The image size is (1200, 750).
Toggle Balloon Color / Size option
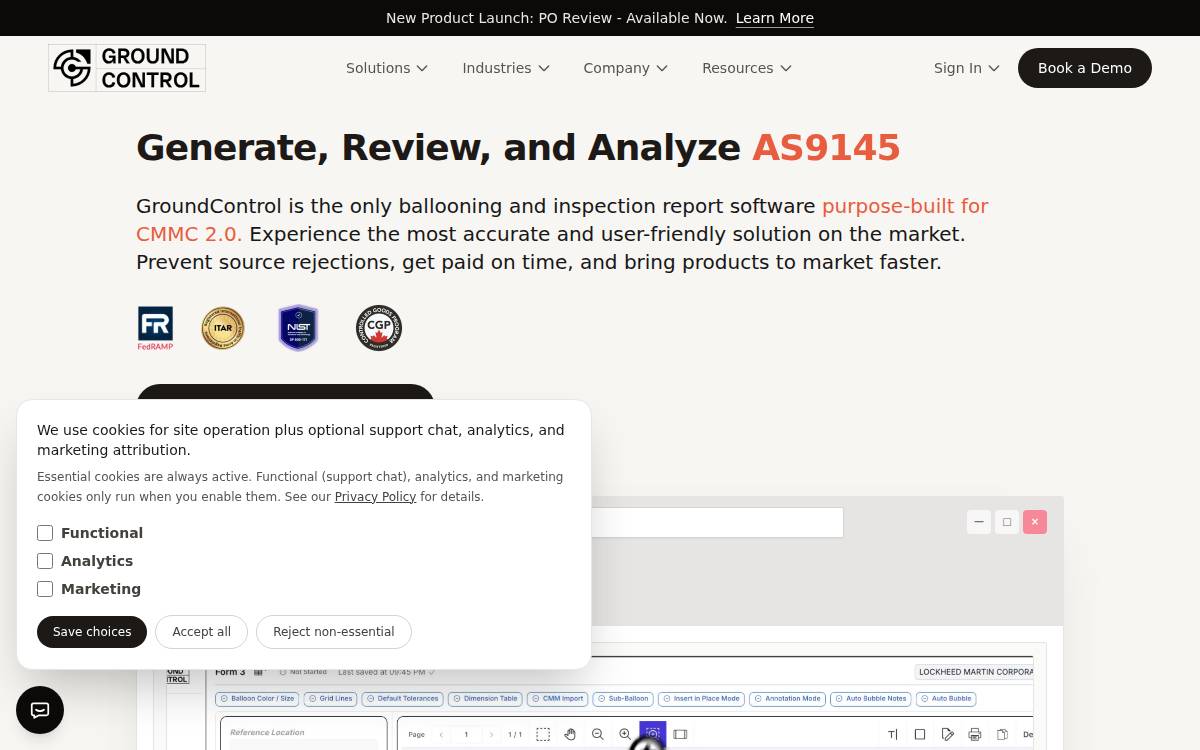tap(258, 699)
